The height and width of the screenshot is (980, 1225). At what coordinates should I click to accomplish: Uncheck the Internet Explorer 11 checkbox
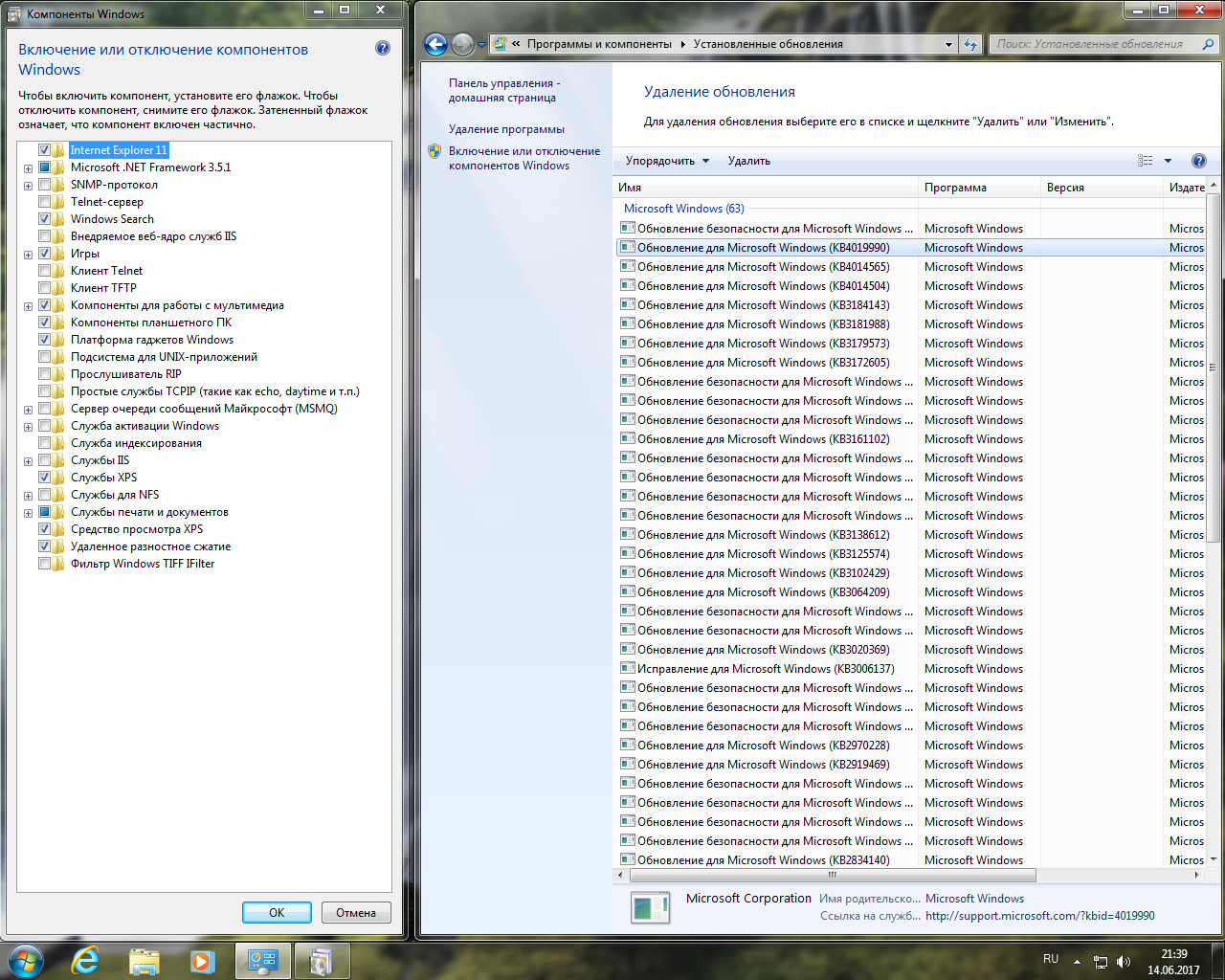(x=44, y=150)
